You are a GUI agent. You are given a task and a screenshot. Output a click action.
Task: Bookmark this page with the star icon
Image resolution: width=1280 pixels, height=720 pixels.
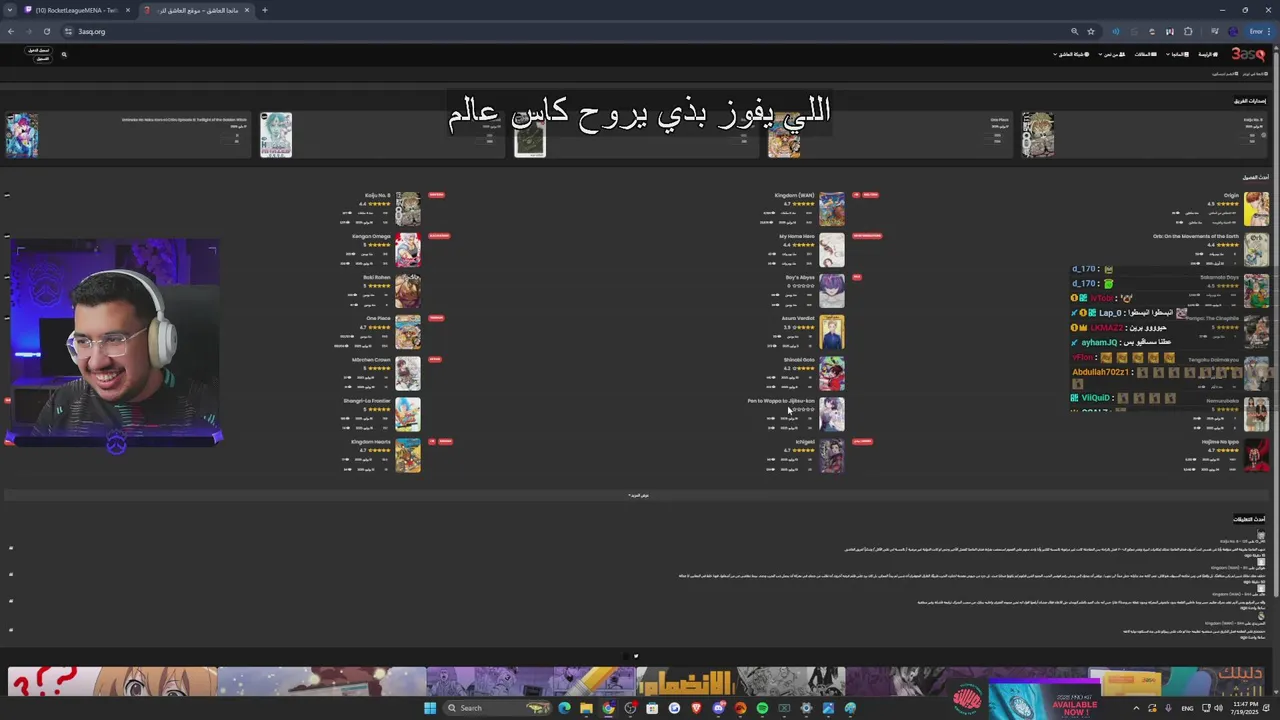click(x=1091, y=31)
